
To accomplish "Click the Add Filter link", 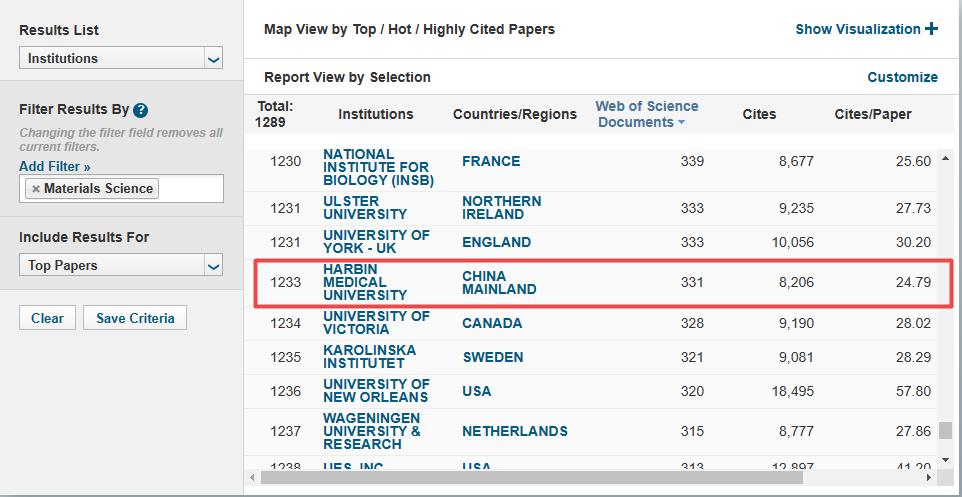I will [55, 166].
